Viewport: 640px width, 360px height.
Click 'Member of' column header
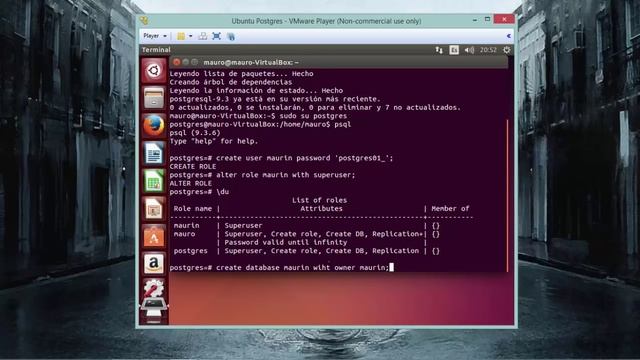click(x=450, y=209)
